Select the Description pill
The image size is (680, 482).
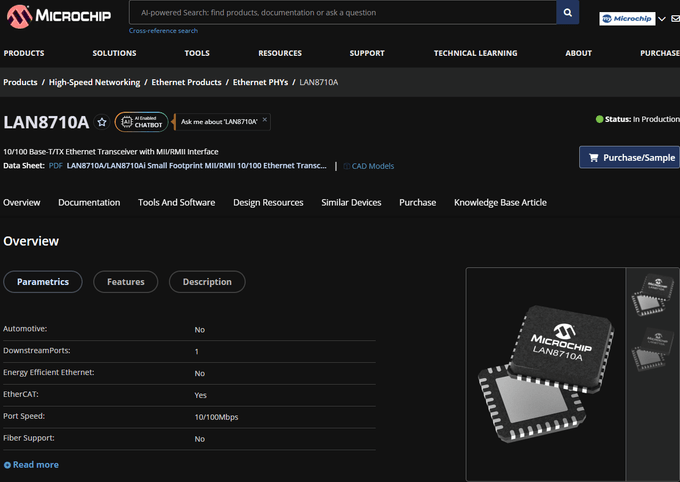[x=207, y=282]
